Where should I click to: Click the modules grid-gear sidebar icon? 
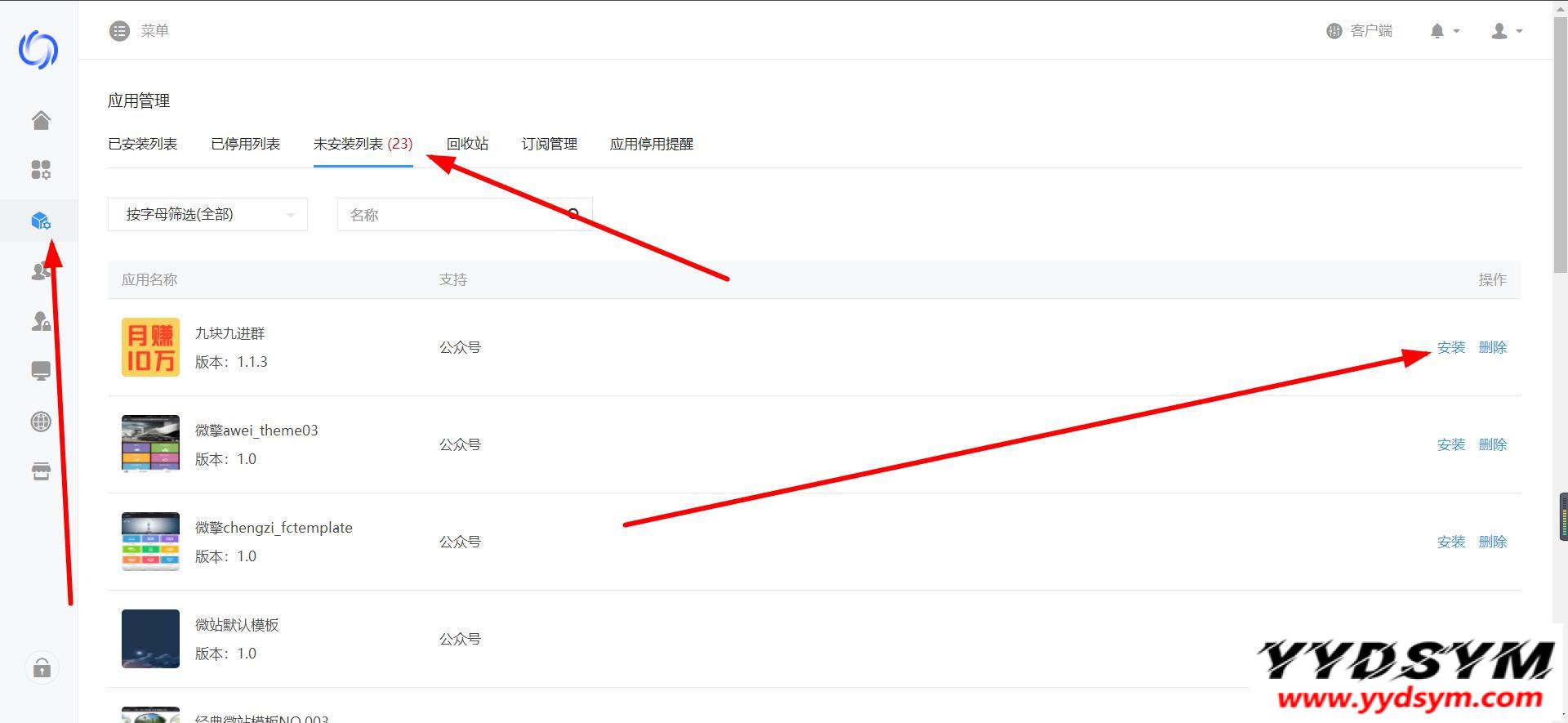41,170
